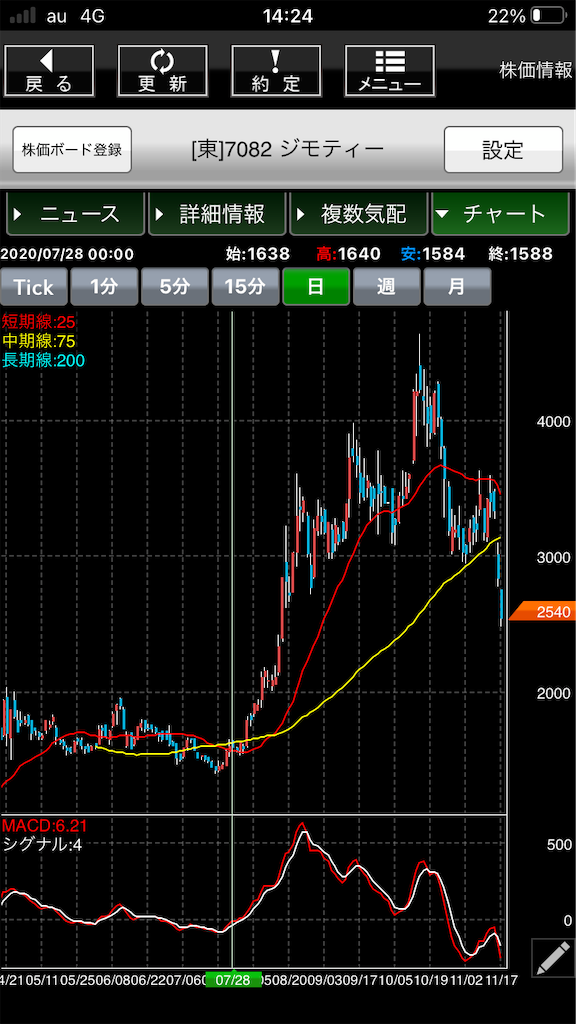Tap the 中期線:75 moving average label
The image size is (576, 1024).
39,340
